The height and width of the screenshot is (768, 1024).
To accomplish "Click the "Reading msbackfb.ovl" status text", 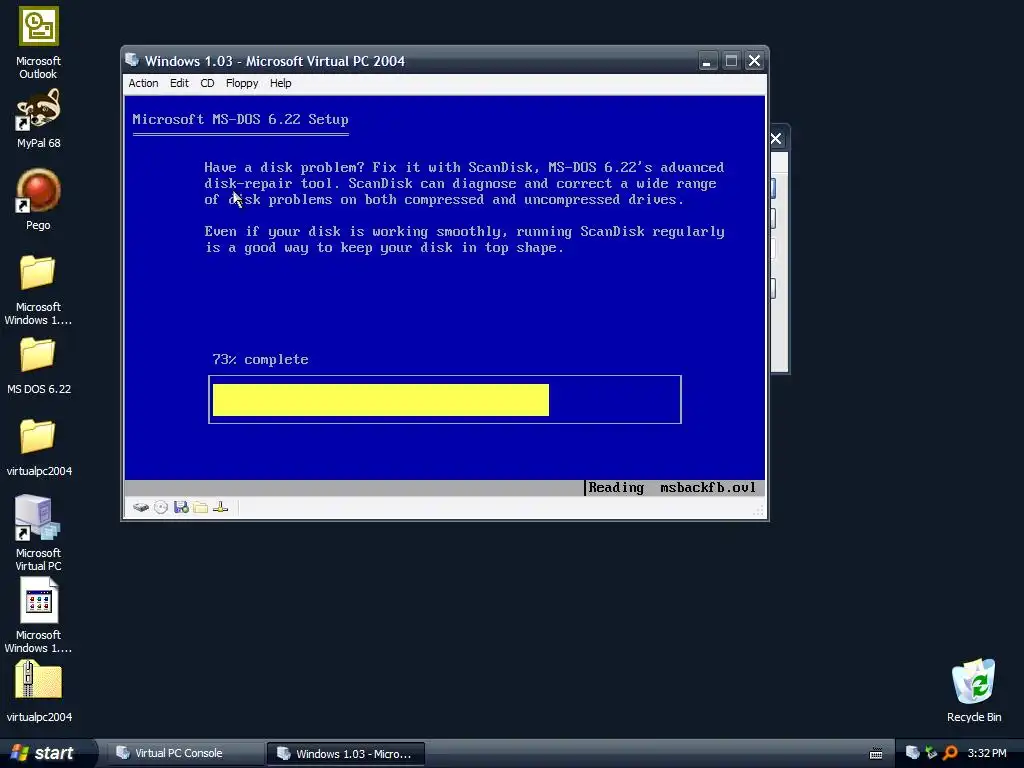I will click(x=672, y=487).
